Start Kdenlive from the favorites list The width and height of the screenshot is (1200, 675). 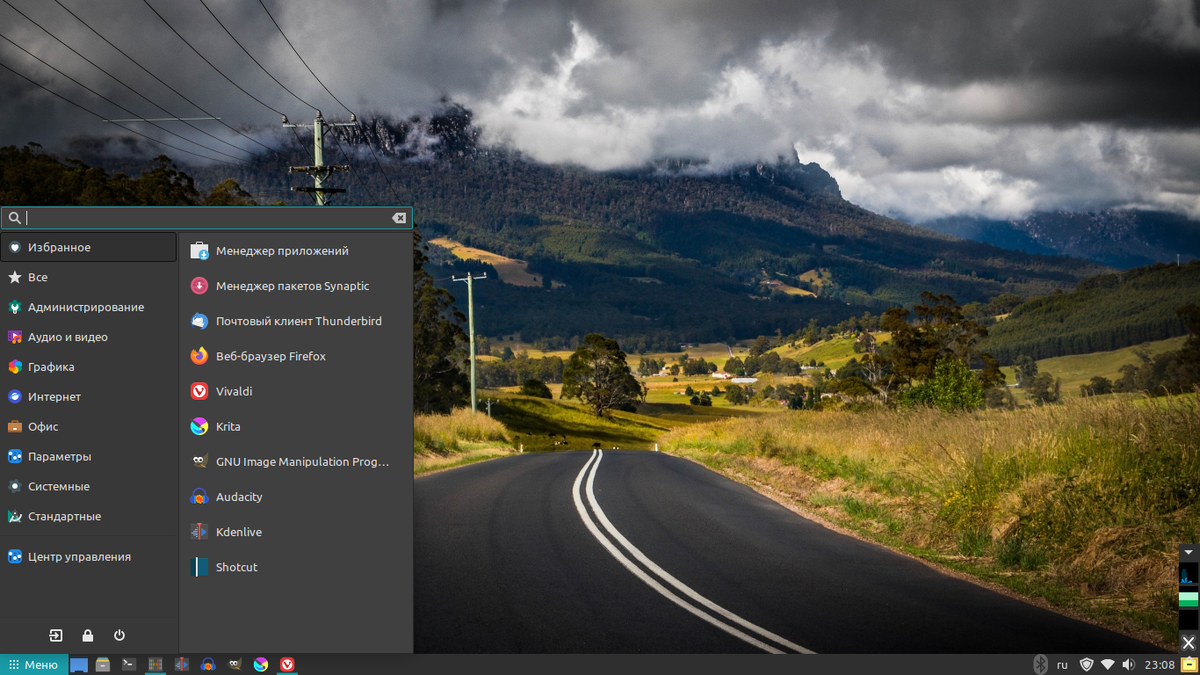click(296, 532)
